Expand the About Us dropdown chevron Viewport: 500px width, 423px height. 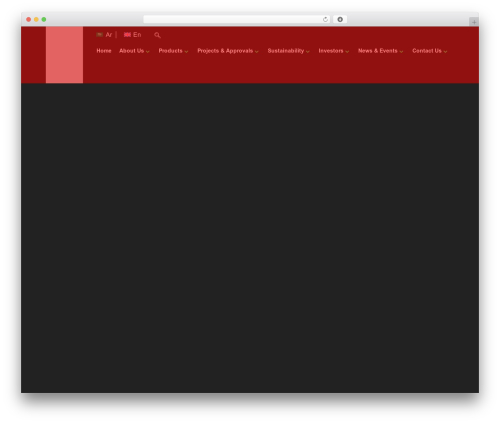(x=147, y=52)
